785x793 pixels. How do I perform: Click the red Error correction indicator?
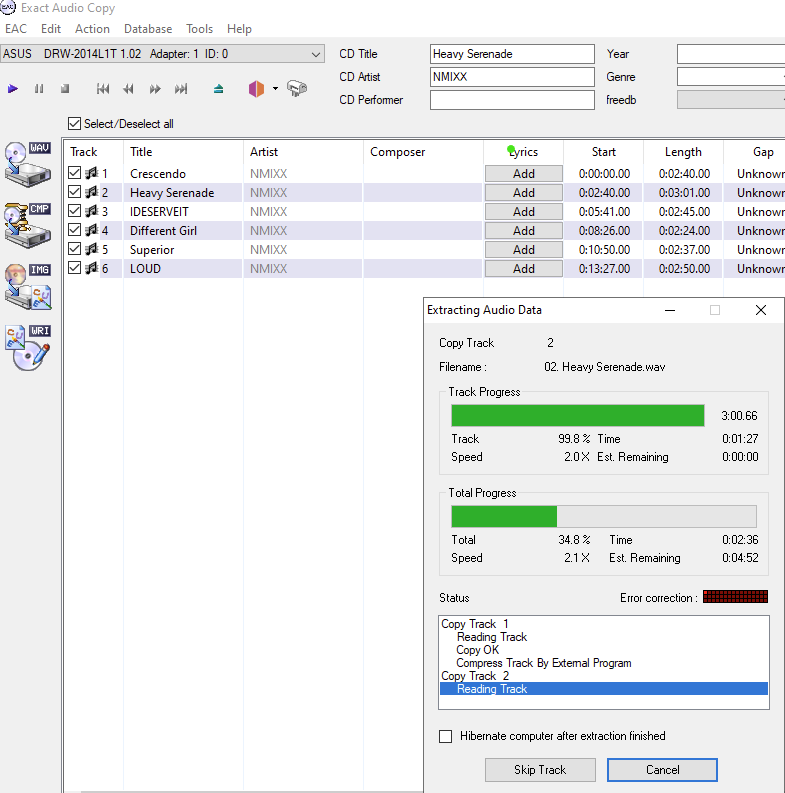click(x=735, y=597)
